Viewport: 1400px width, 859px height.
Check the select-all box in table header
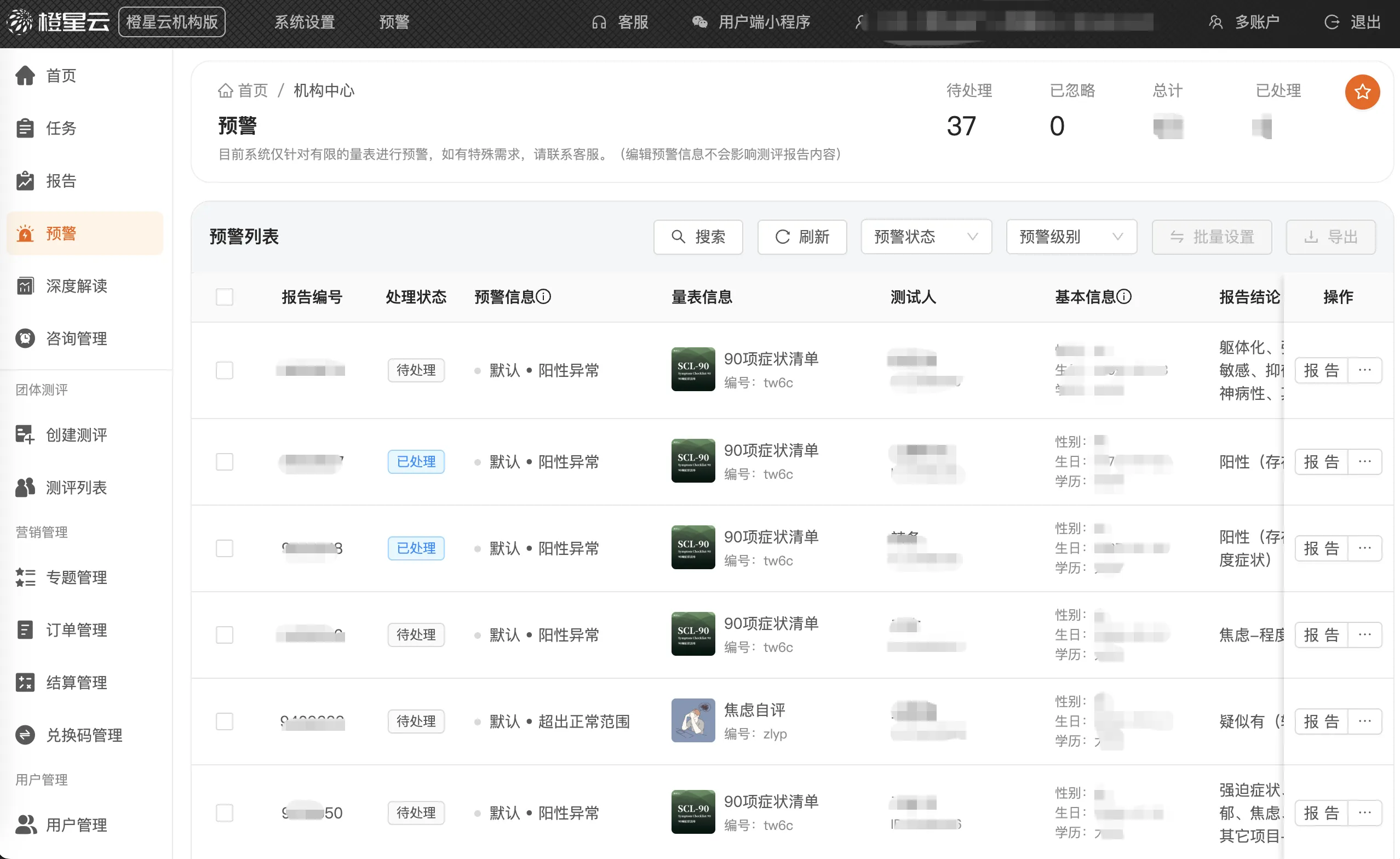224,296
